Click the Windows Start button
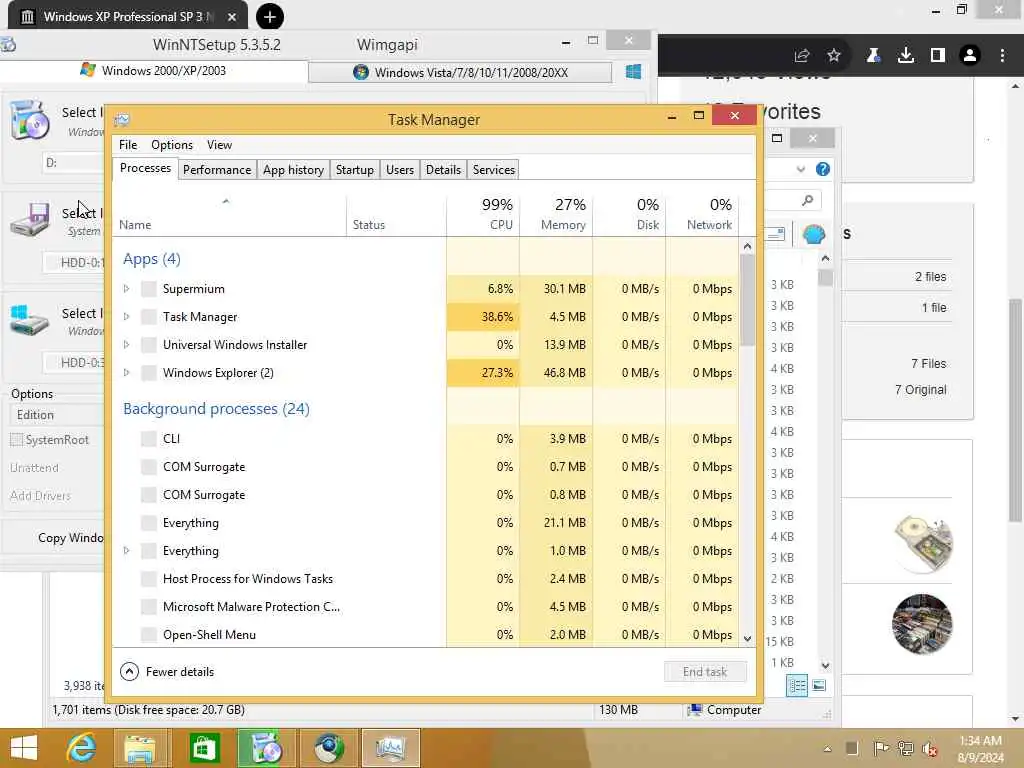The image size is (1024, 768). [x=24, y=748]
